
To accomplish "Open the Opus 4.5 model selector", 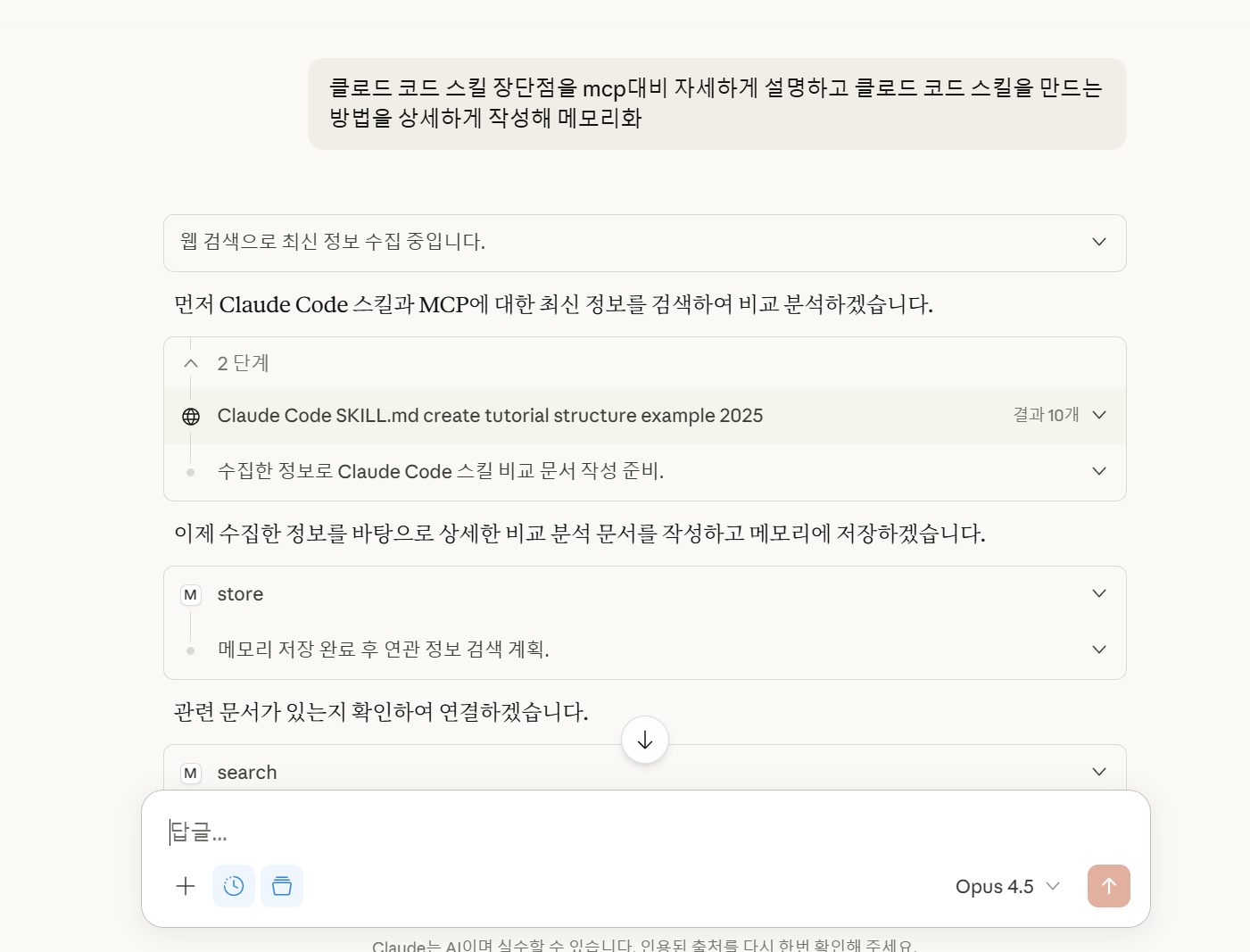I will [x=1007, y=887].
